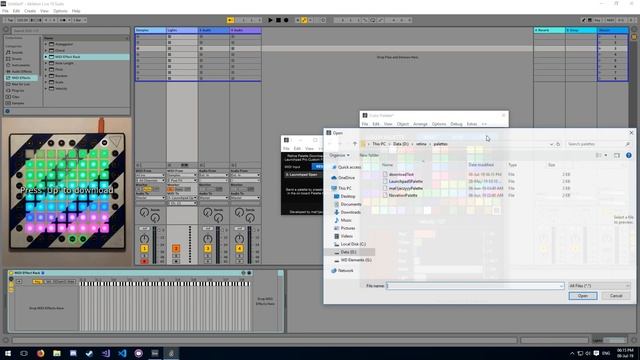Toggle track 4 activator button

[x=239, y=249]
